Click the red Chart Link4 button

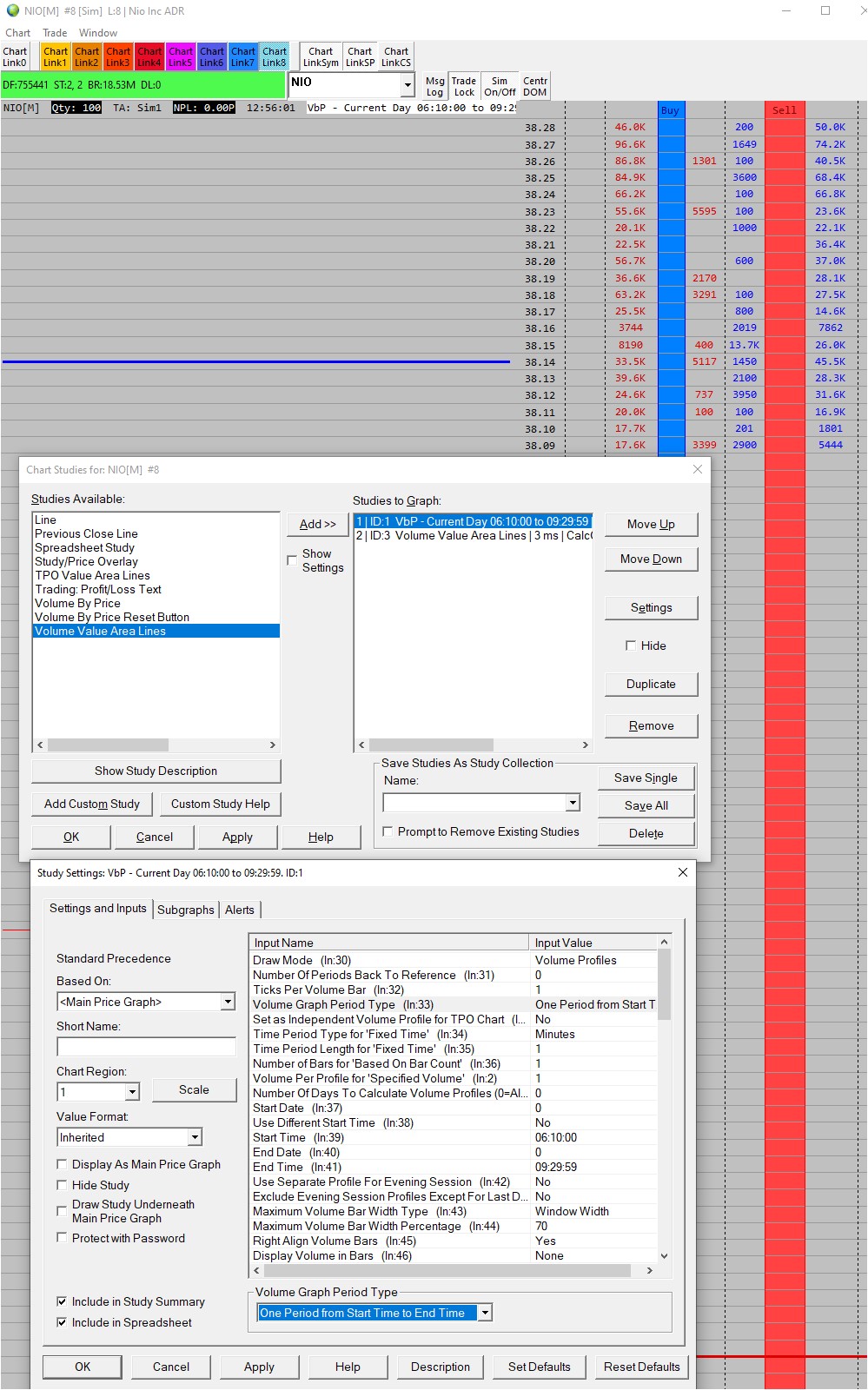149,57
